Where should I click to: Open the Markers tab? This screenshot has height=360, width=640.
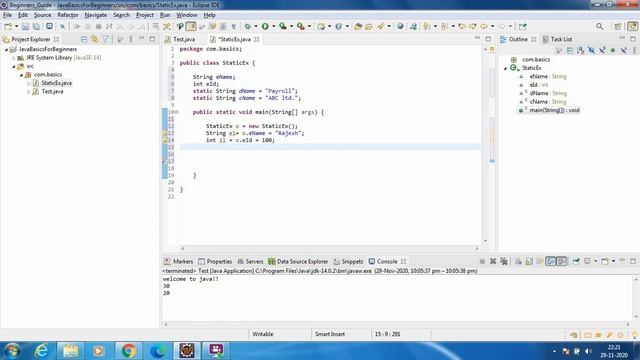(178, 261)
